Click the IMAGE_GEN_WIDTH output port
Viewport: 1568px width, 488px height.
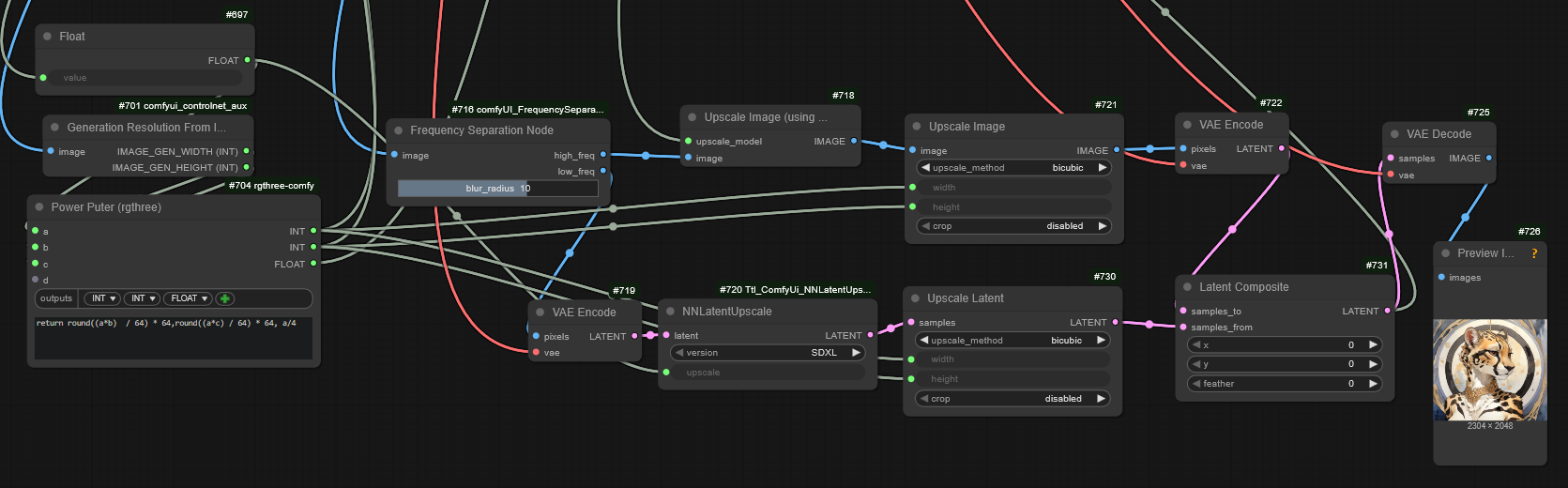(x=247, y=151)
